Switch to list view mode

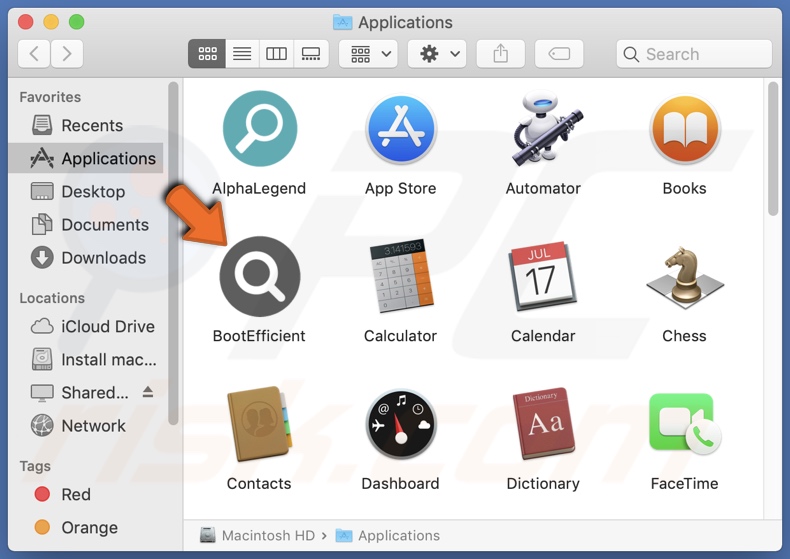point(242,54)
